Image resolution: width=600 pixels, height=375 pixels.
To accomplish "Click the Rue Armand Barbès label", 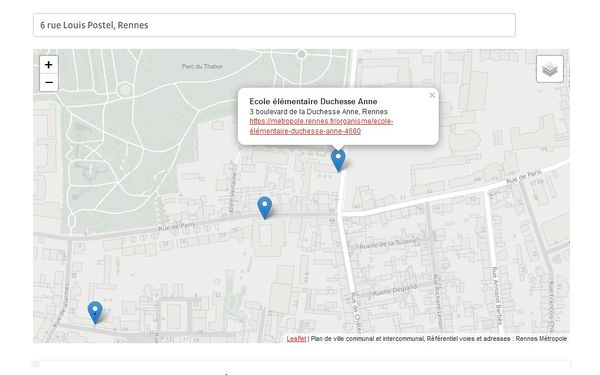I will 496,295.
